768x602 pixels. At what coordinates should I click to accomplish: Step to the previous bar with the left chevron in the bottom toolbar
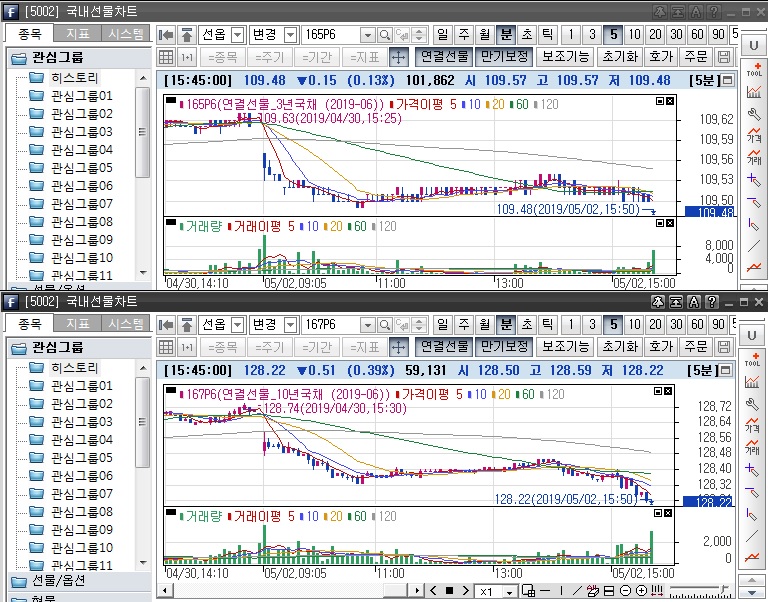tap(433, 591)
